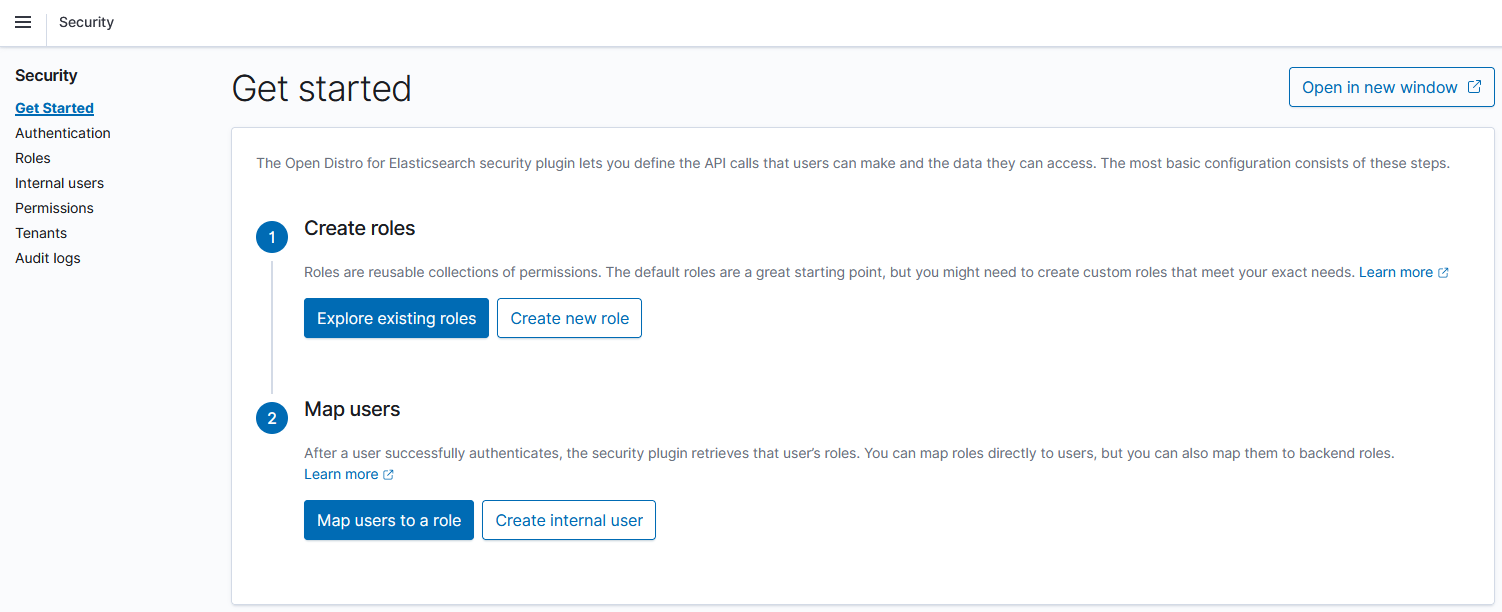This screenshot has width=1502, height=612.
Task: Click external link icon in Open in new window
Action: click(x=1474, y=87)
